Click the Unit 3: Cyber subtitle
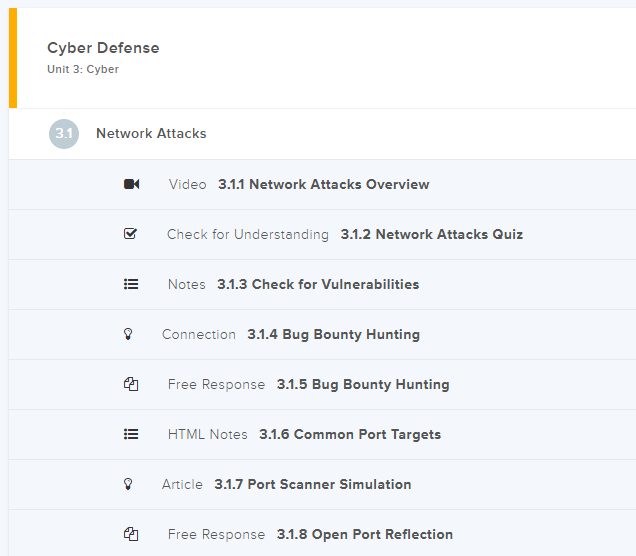Screen dimensions: 636x556 (83, 70)
